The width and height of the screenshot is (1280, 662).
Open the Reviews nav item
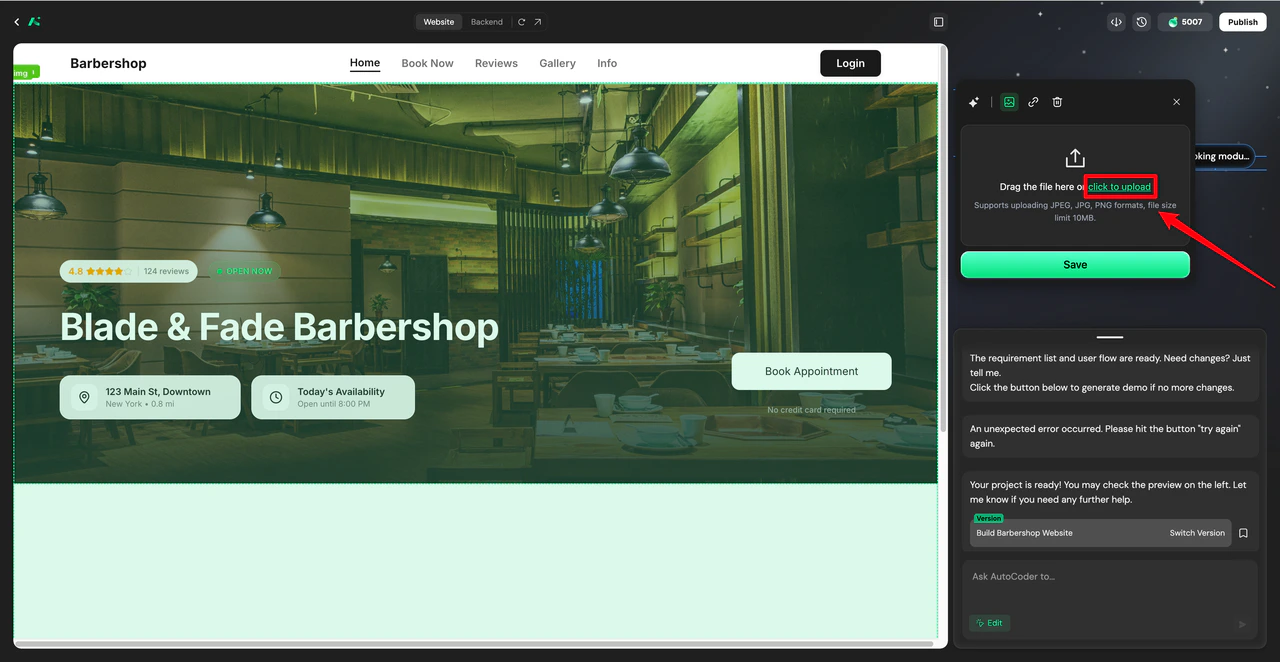click(x=496, y=63)
